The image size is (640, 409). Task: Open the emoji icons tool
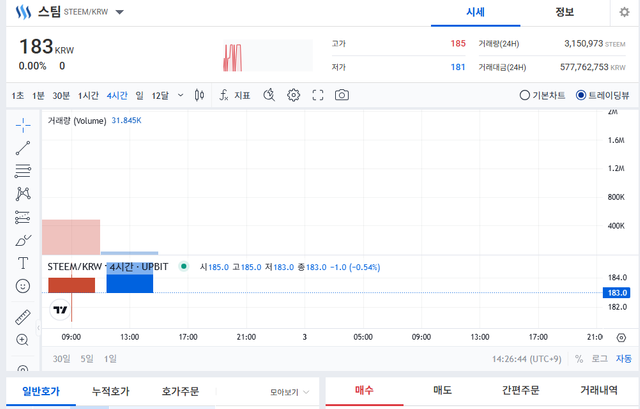coord(23,286)
